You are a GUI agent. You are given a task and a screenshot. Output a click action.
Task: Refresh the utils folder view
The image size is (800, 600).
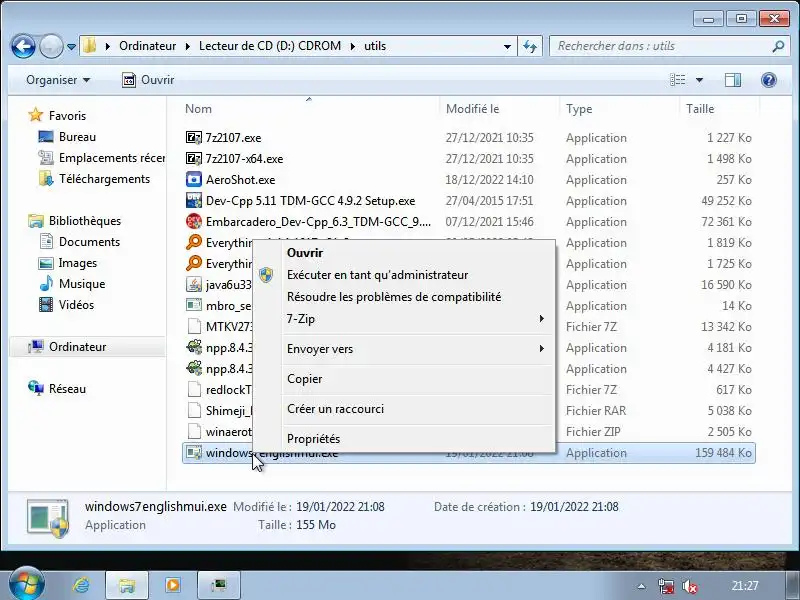click(530, 46)
